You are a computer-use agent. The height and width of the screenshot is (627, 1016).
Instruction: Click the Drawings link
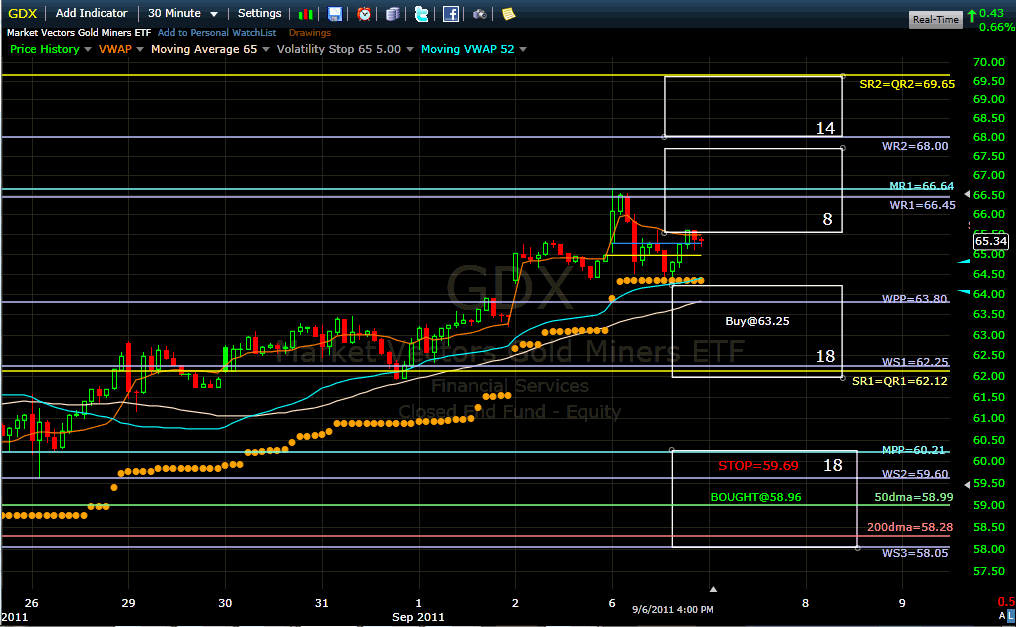pos(309,33)
